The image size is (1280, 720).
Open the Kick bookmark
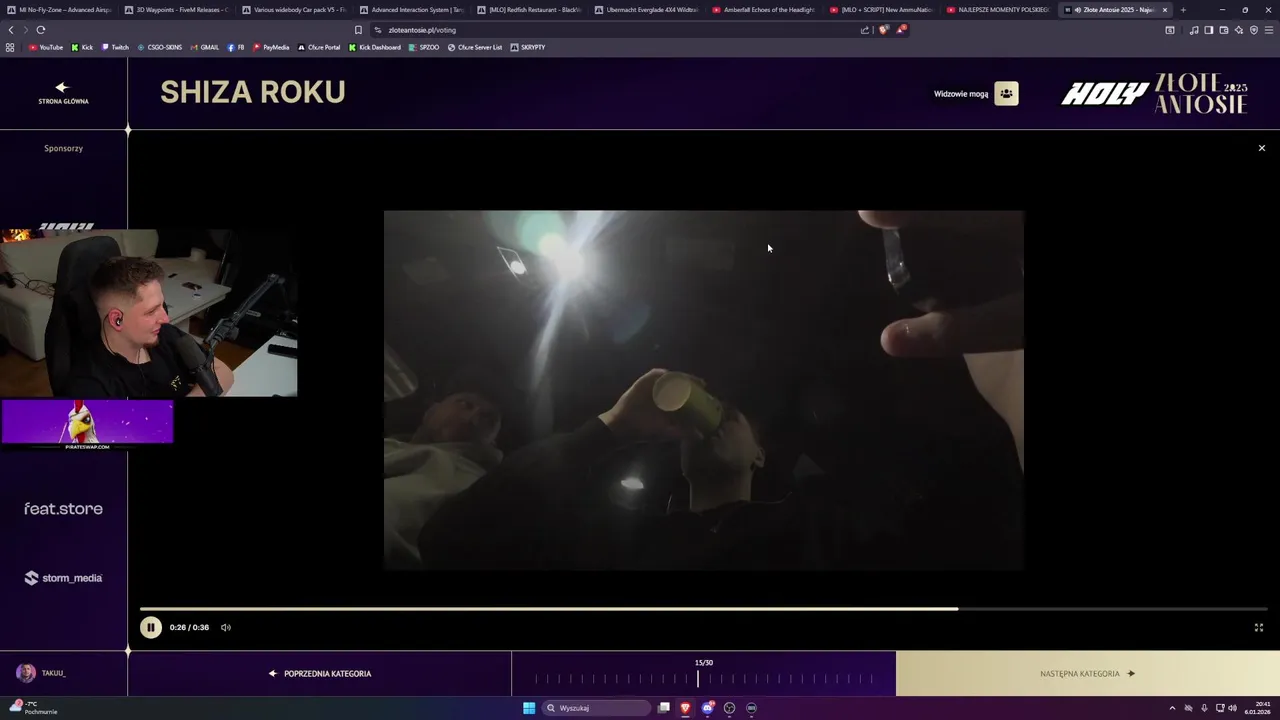click(82, 47)
